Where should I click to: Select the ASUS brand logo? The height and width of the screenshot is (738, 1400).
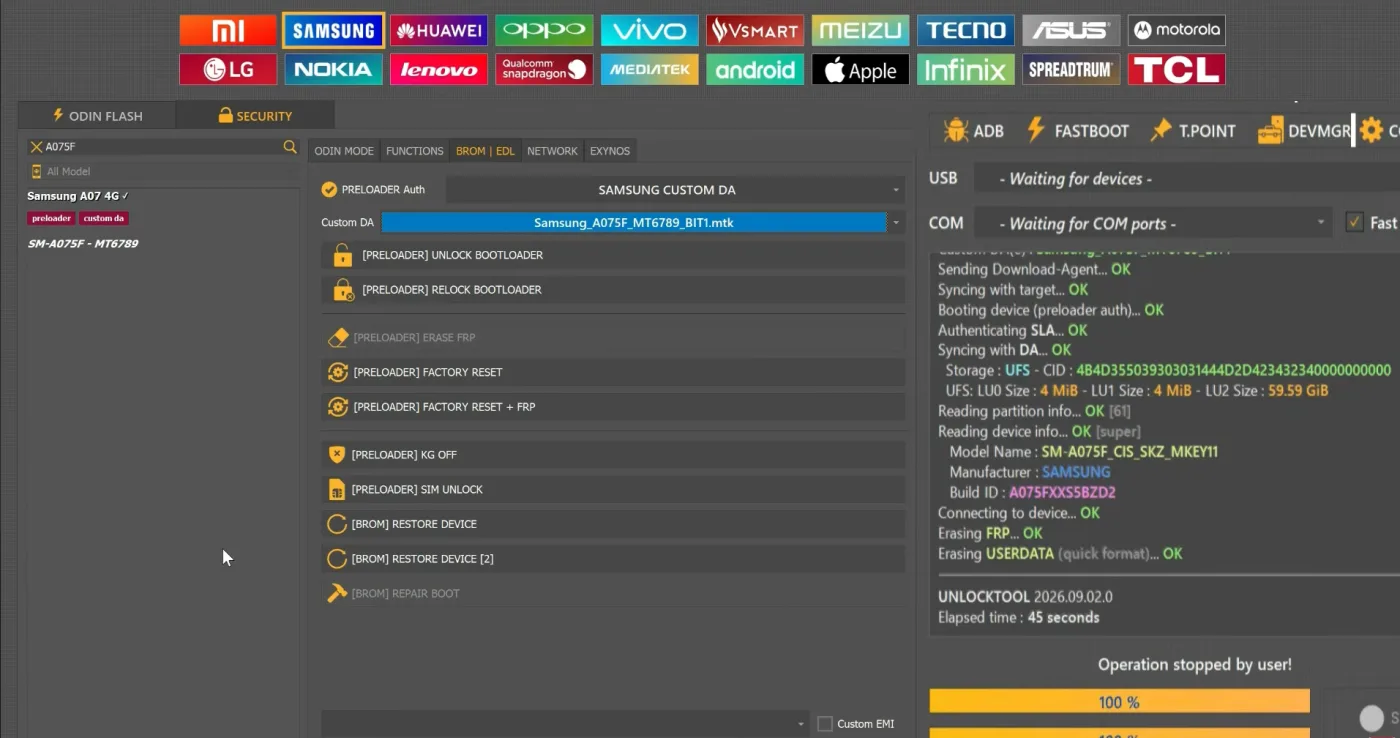pos(1071,30)
